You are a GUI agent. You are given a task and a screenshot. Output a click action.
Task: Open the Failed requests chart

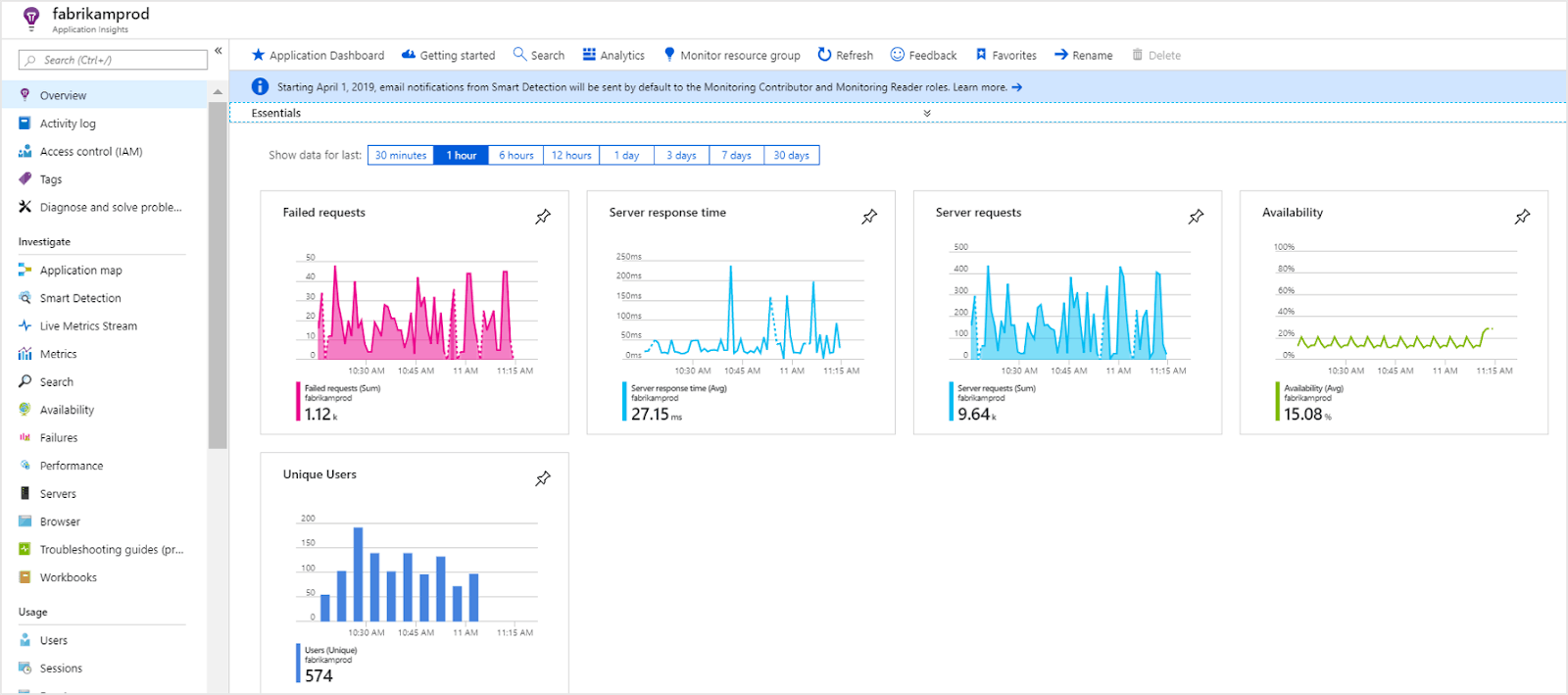click(416, 311)
